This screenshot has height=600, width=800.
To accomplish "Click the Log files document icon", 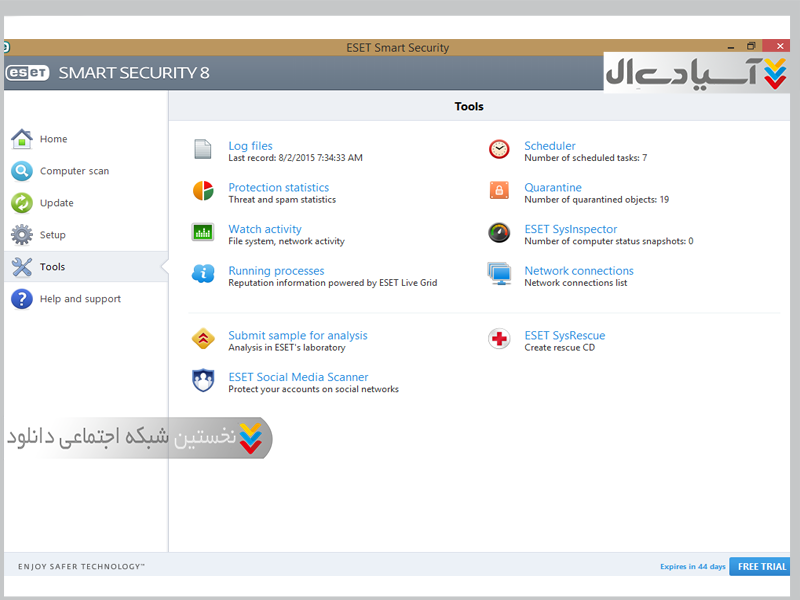I will 203,150.
